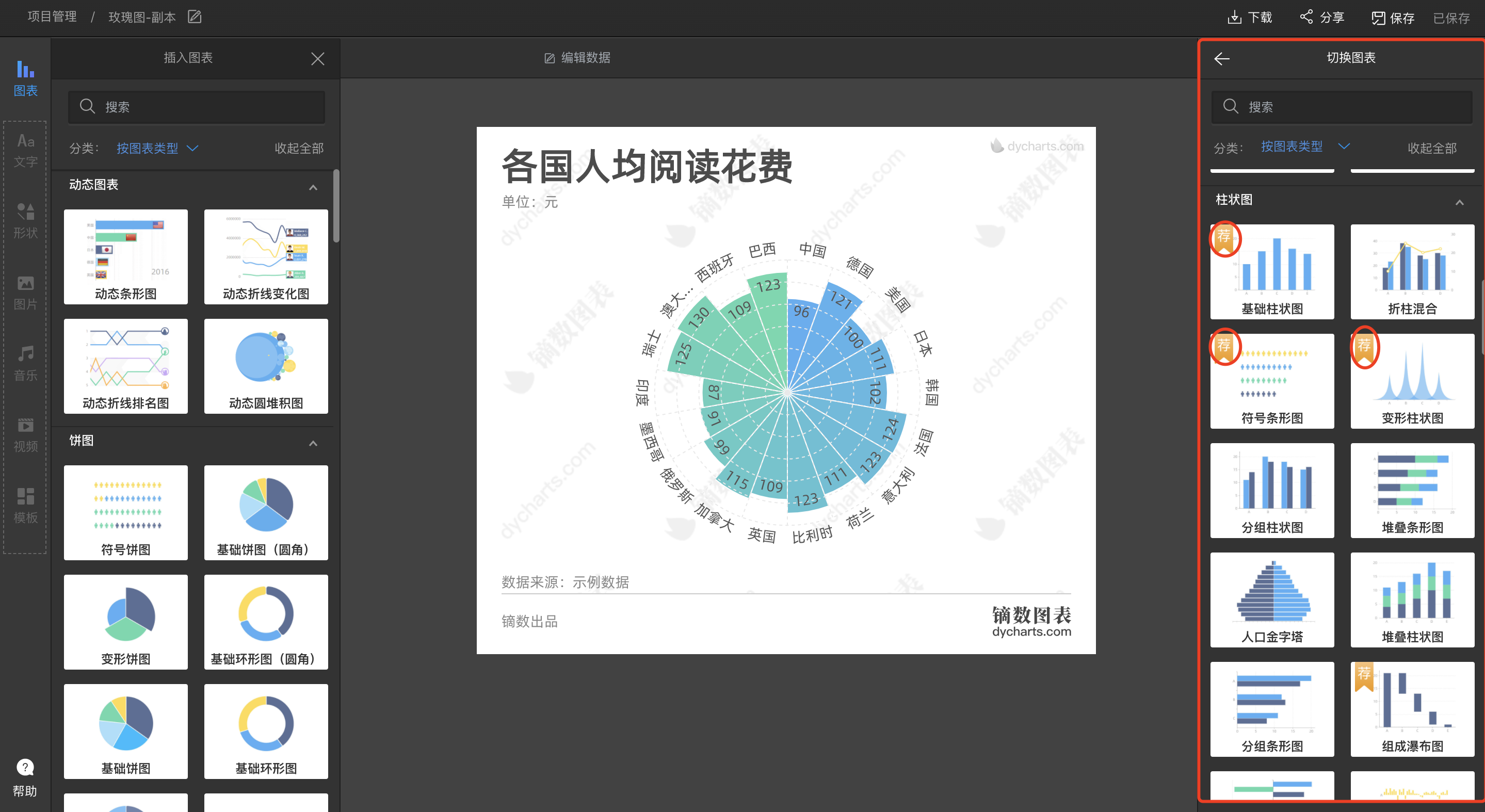This screenshot has height=812, width=1485.
Task: Switch to 组成瀑布图 chart
Action: [1412, 709]
